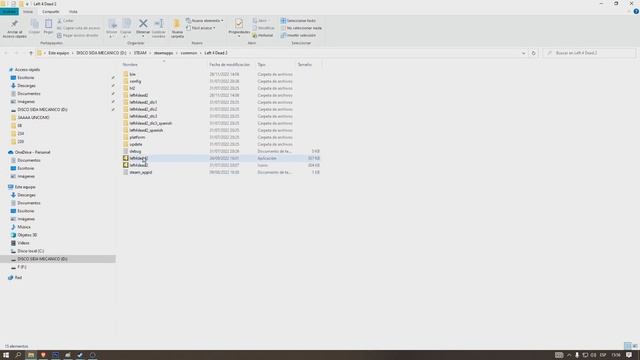The image size is (640, 360).
Task: Click the Pegar clipboard icon
Action: (x=48, y=24)
